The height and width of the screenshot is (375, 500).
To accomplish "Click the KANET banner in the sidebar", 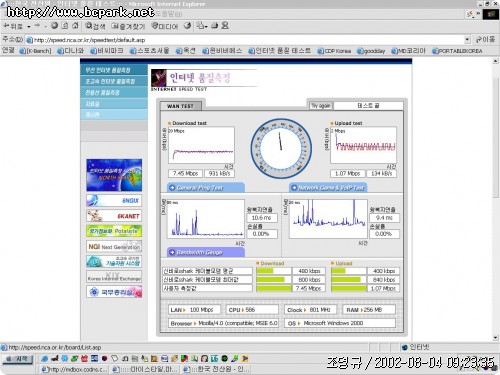I will coord(114,216).
